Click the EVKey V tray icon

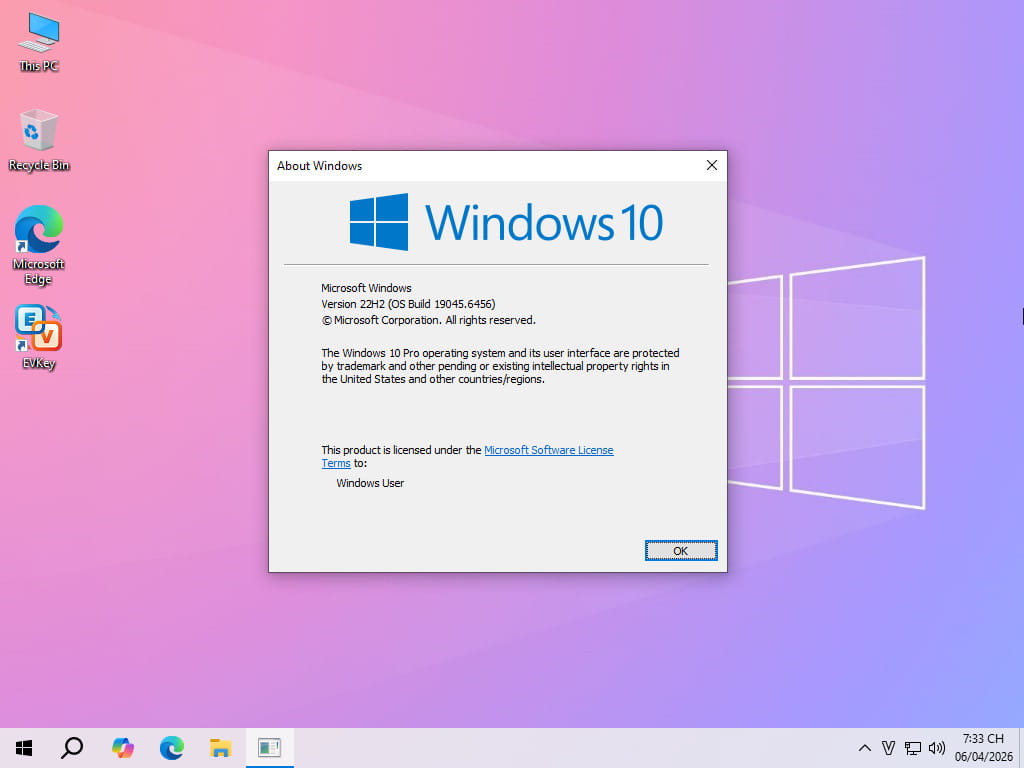click(888, 748)
